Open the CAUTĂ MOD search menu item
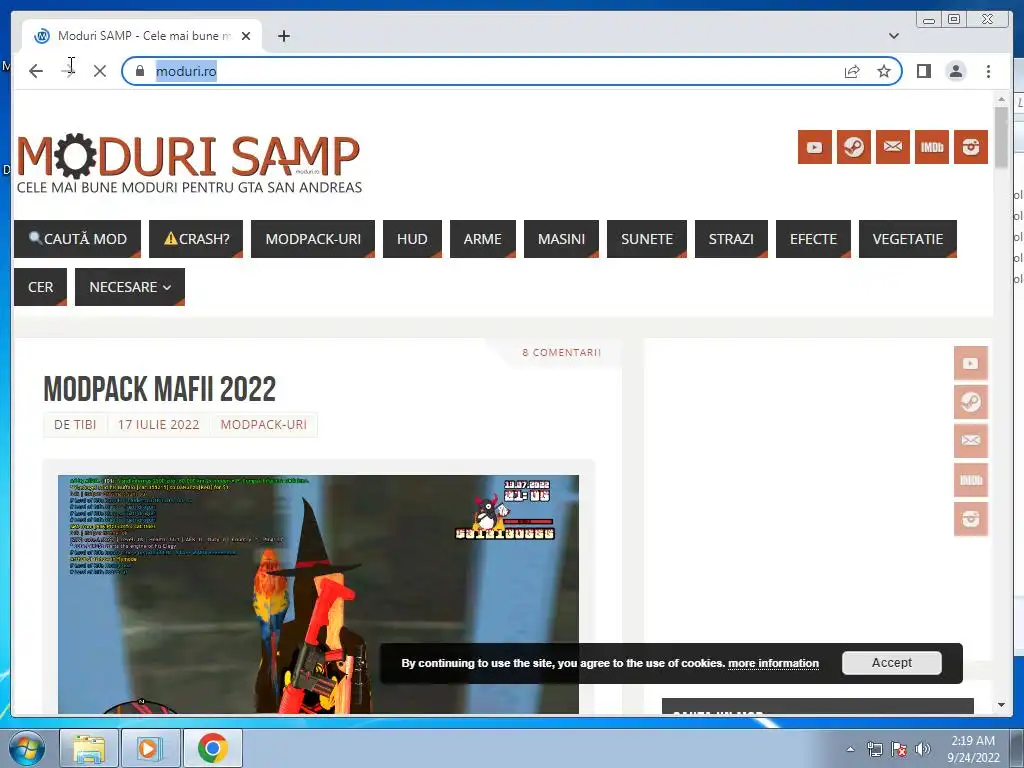This screenshot has width=1024, height=768. (77, 239)
